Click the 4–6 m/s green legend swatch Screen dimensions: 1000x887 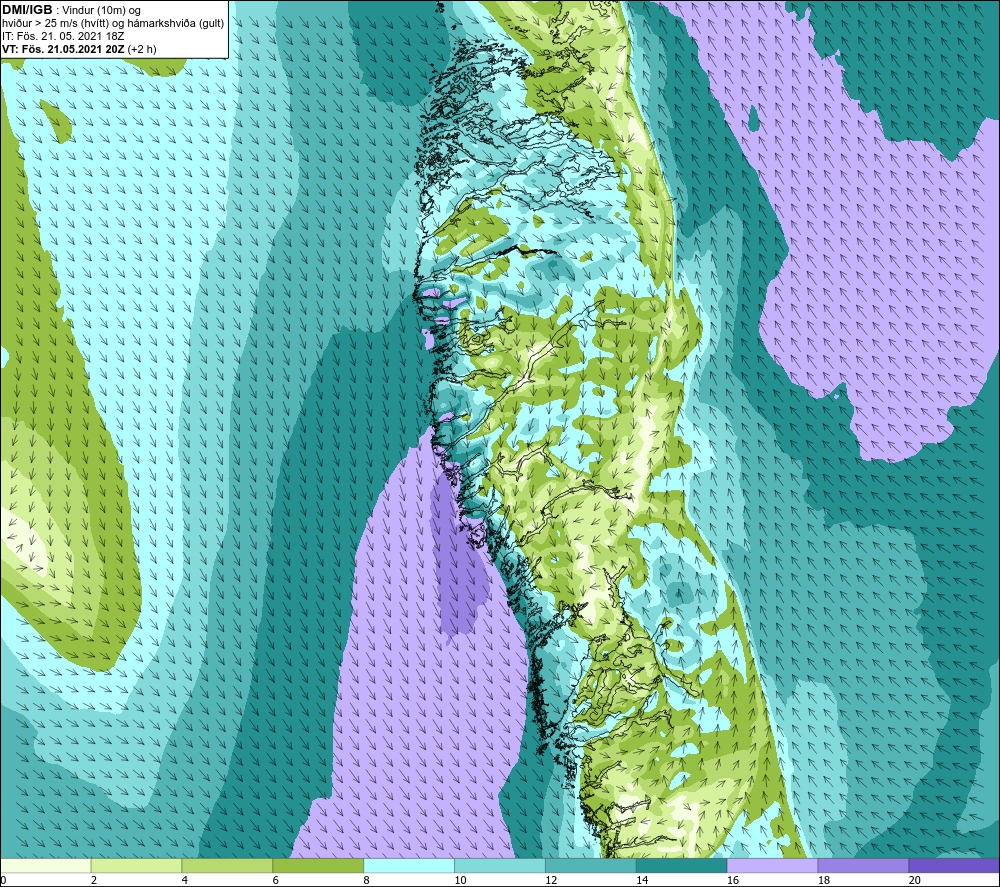pyautogui.click(x=227, y=866)
